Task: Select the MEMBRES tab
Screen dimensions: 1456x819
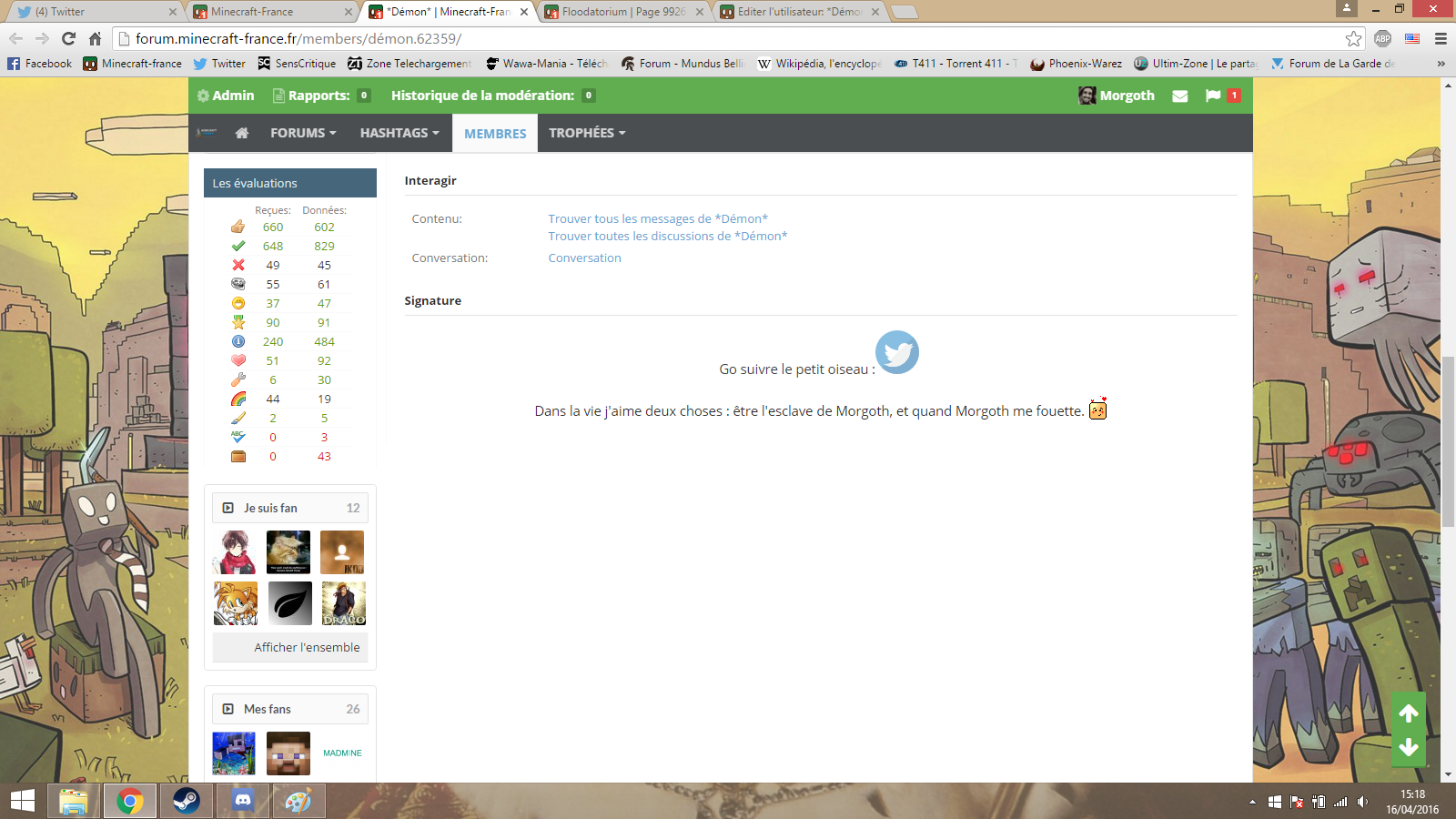Action: click(x=495, y=133)
